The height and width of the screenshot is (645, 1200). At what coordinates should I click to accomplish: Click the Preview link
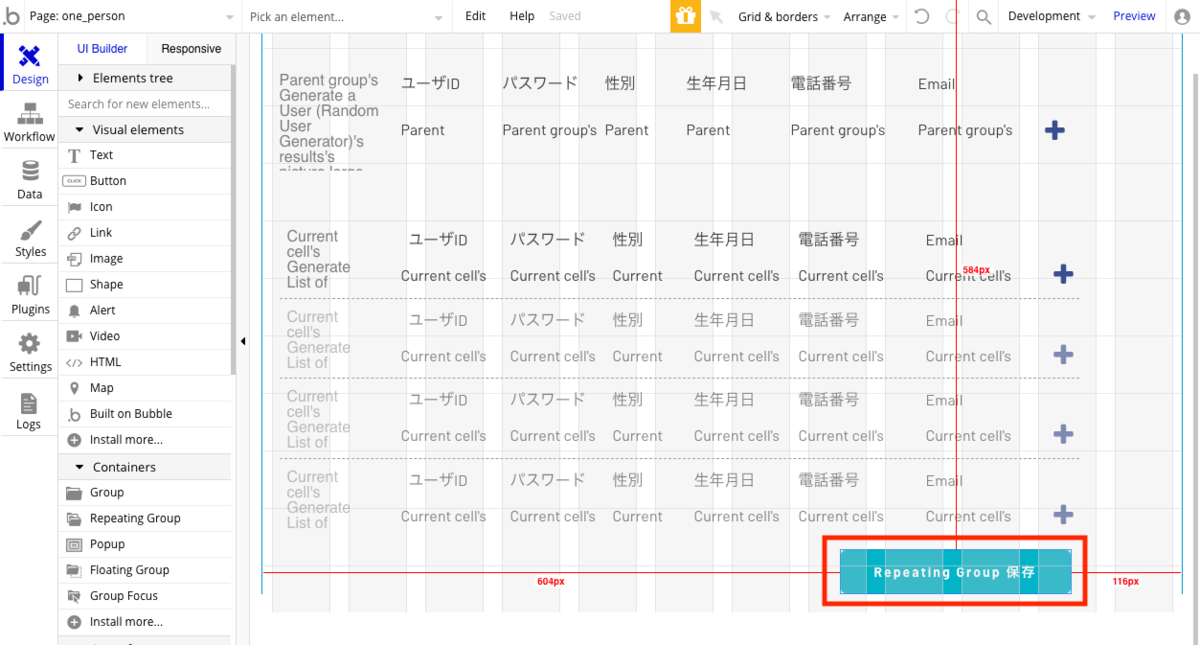[x=1134, y=16]
